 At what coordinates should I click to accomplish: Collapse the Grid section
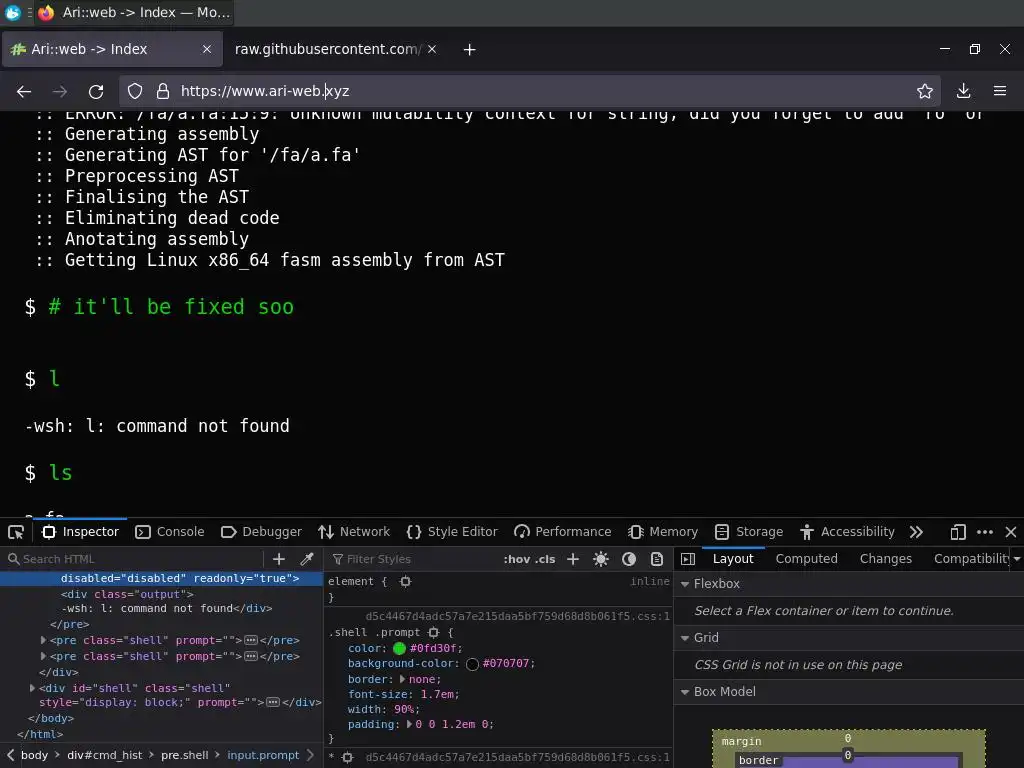tap(685, 638)
